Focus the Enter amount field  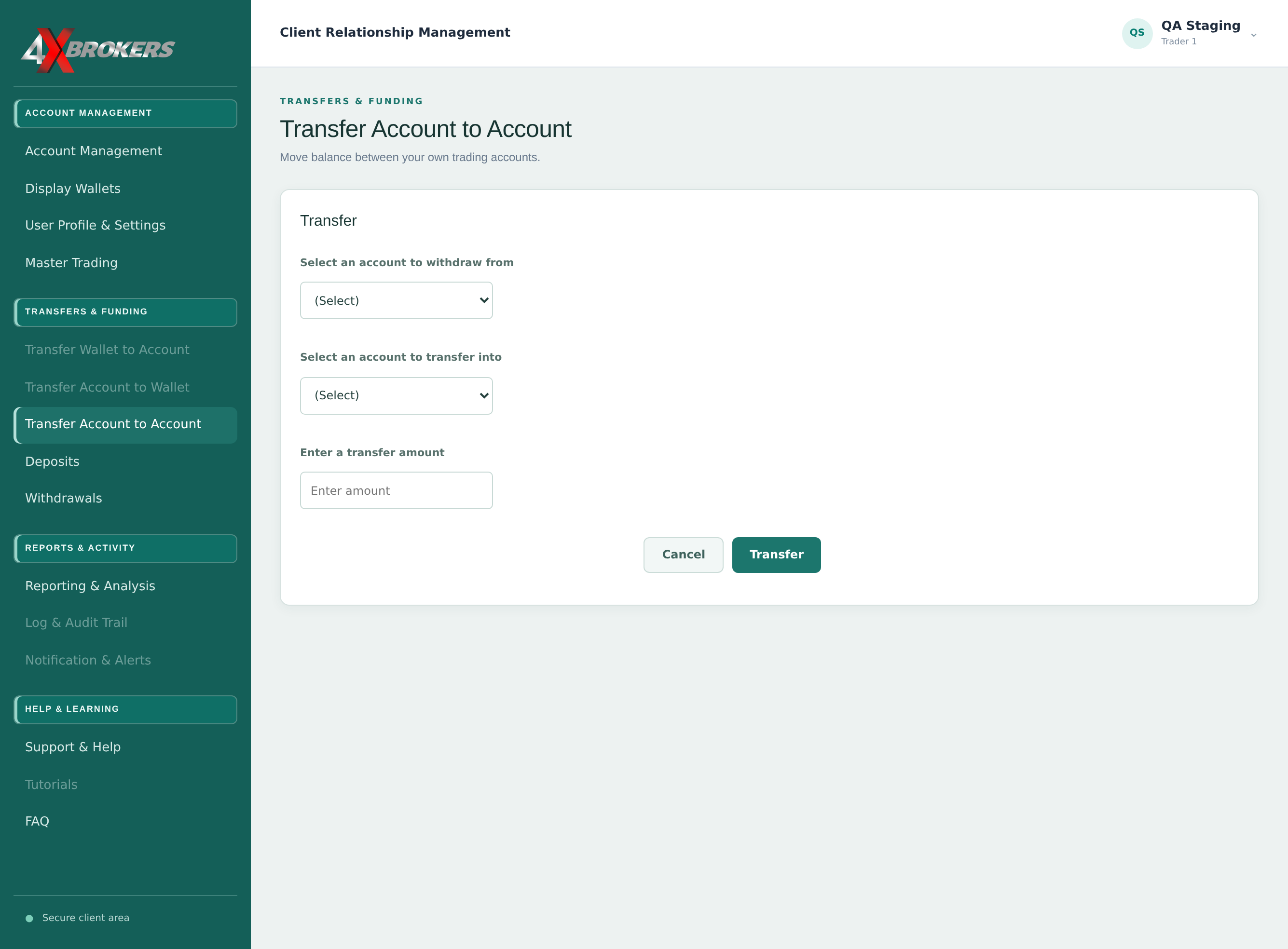tap(396, 490)
